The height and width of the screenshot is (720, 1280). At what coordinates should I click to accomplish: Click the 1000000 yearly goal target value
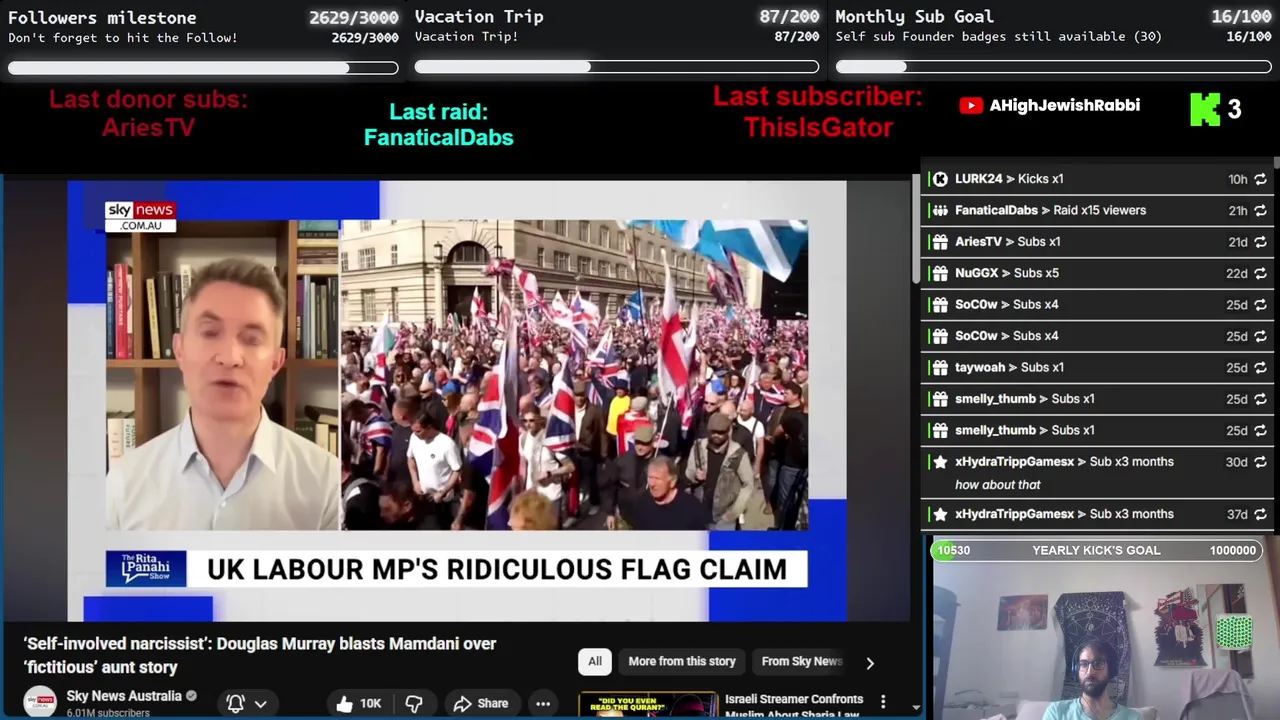coord(1233,550)
